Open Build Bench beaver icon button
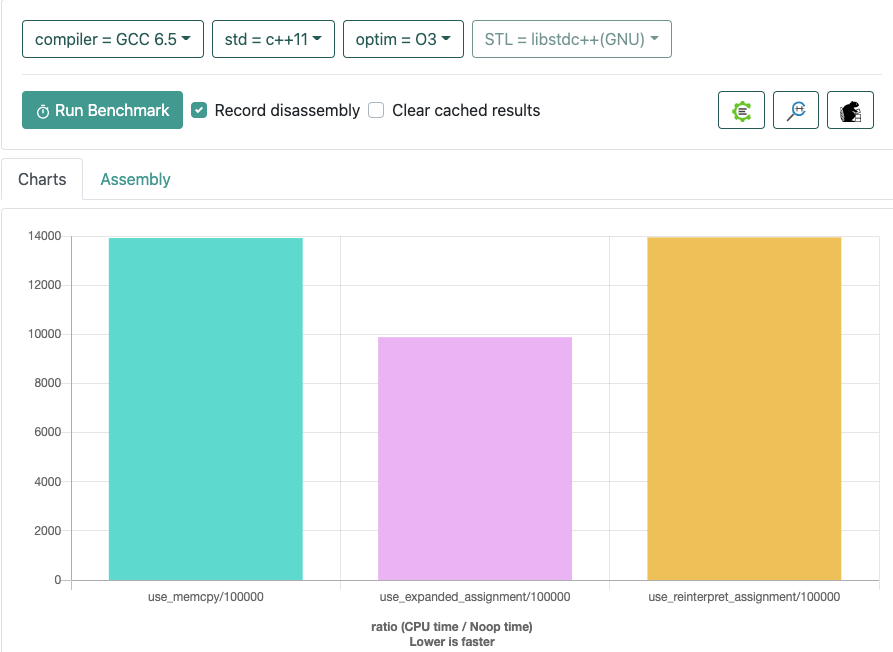The height and width of the screenshot is (652, 893). tap(850, 110)
